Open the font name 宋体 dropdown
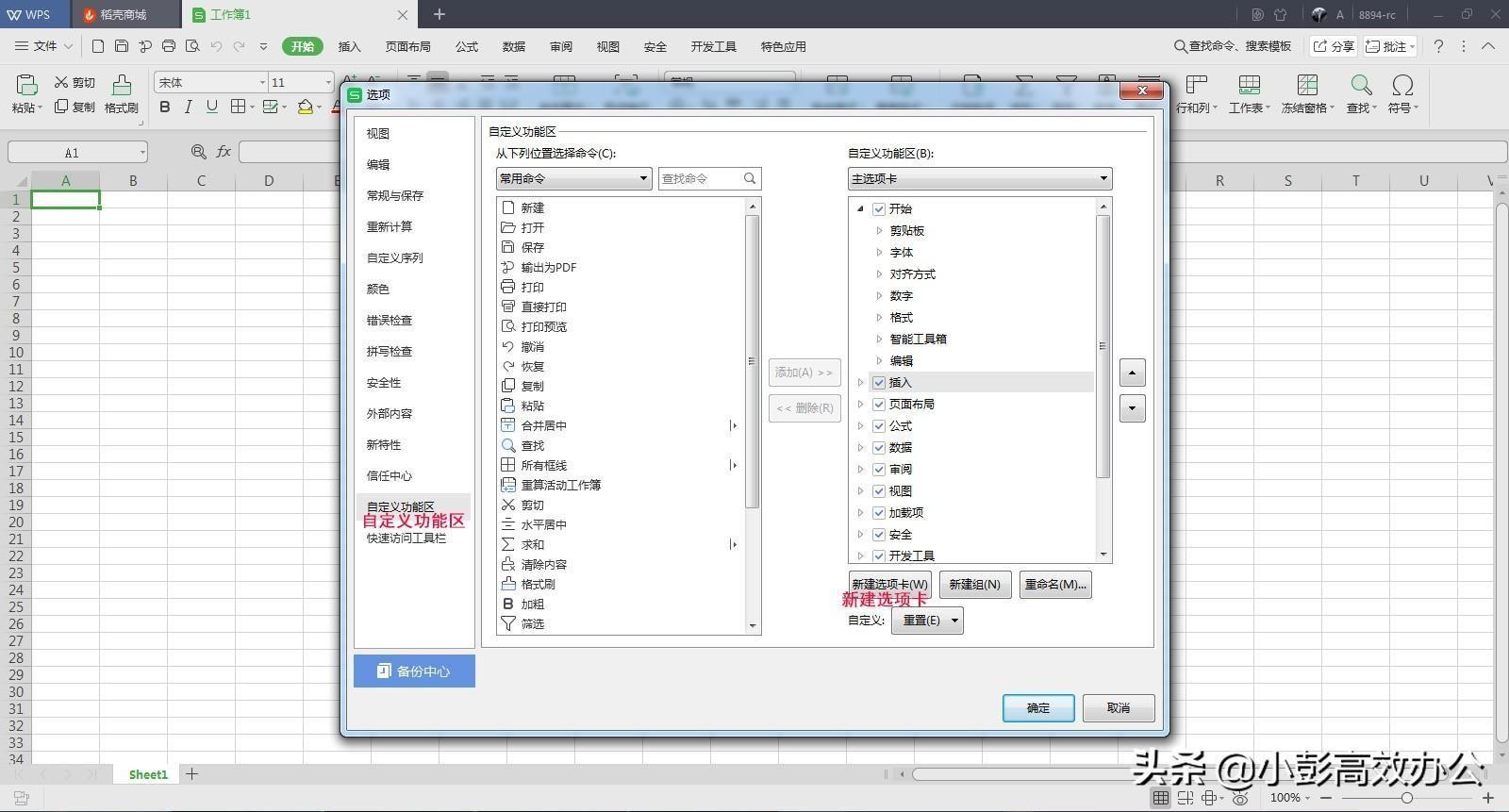The width and height of the screenshot is (1509, 812). [x=262, y=82]
